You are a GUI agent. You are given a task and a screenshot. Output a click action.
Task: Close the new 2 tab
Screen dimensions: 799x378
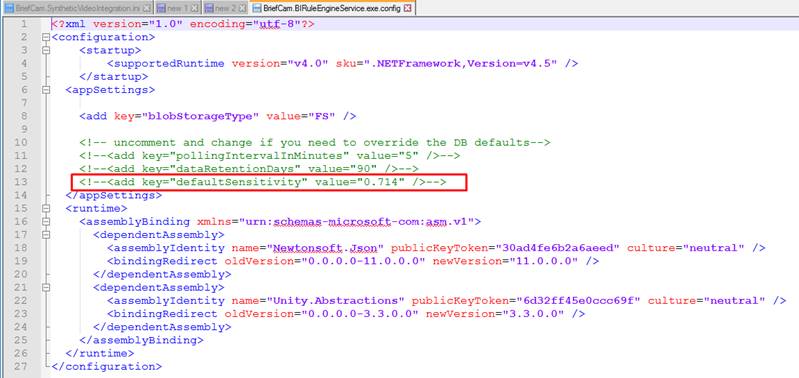tap(243, 9)
